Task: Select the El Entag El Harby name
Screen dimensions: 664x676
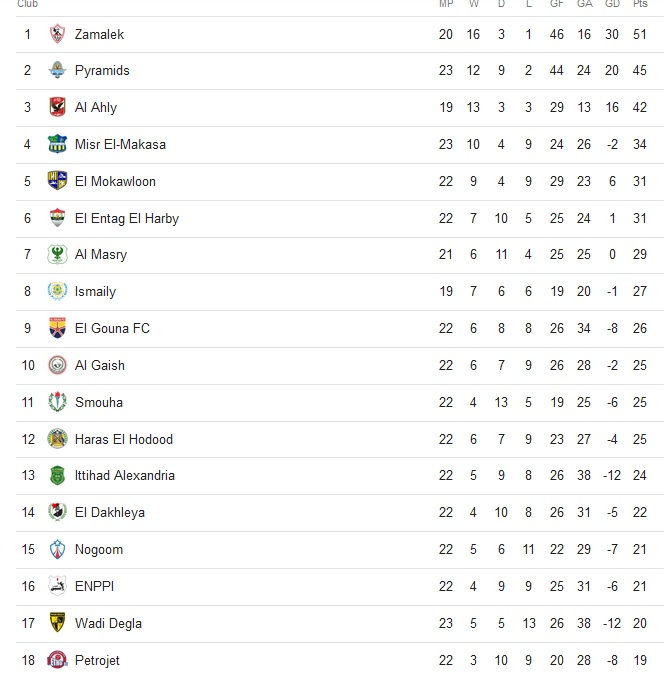Action: point(127,218)
